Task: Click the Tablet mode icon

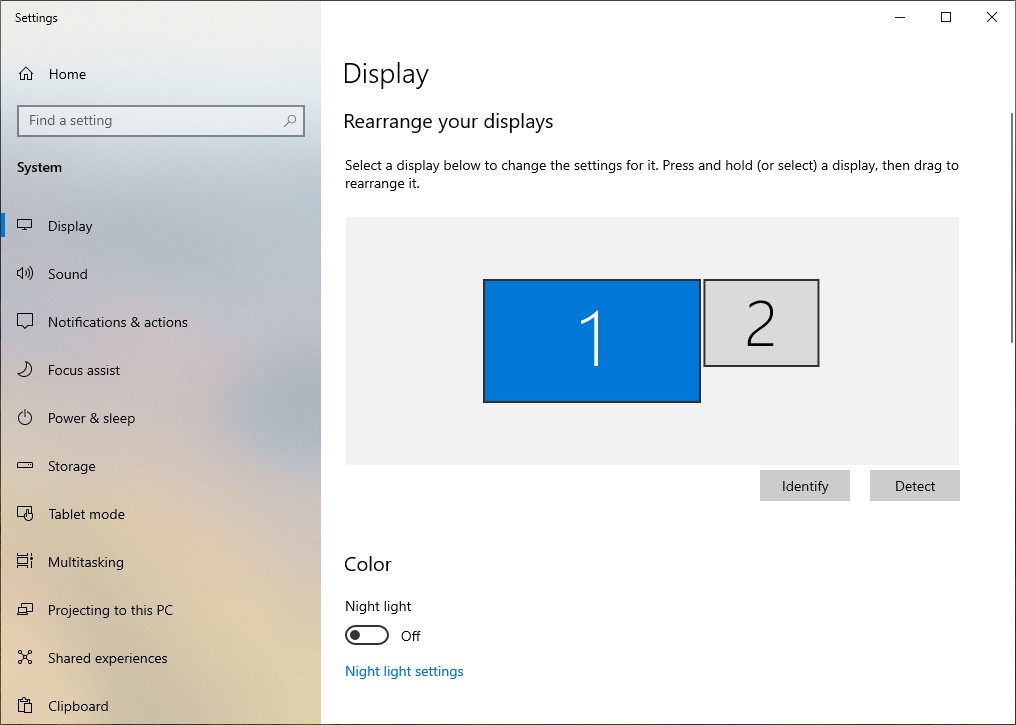Action: coord(25,514)
